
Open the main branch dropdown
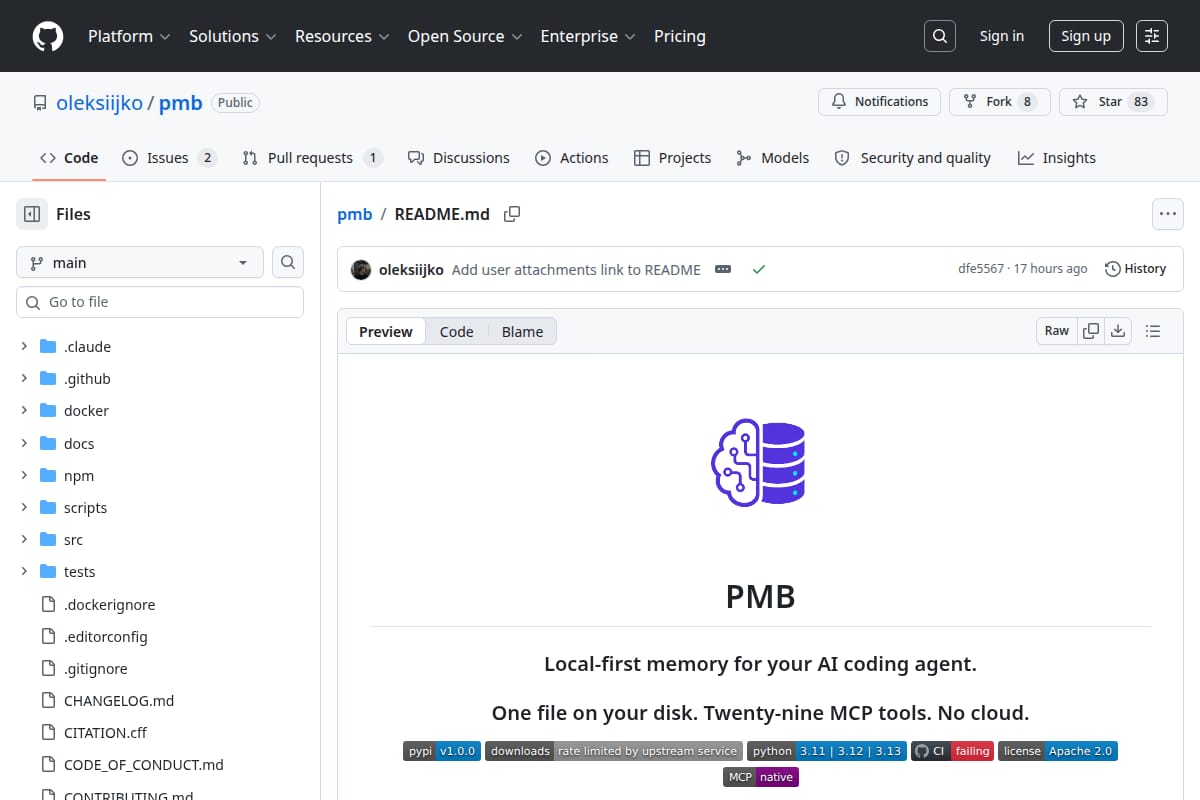[x=140, y=262]
